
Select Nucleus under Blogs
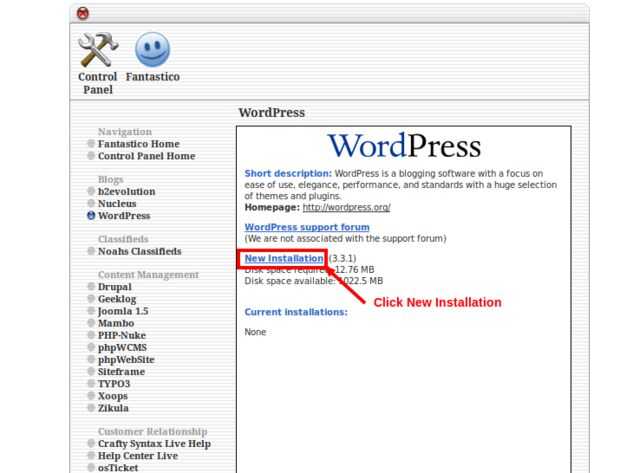[117, 204]
